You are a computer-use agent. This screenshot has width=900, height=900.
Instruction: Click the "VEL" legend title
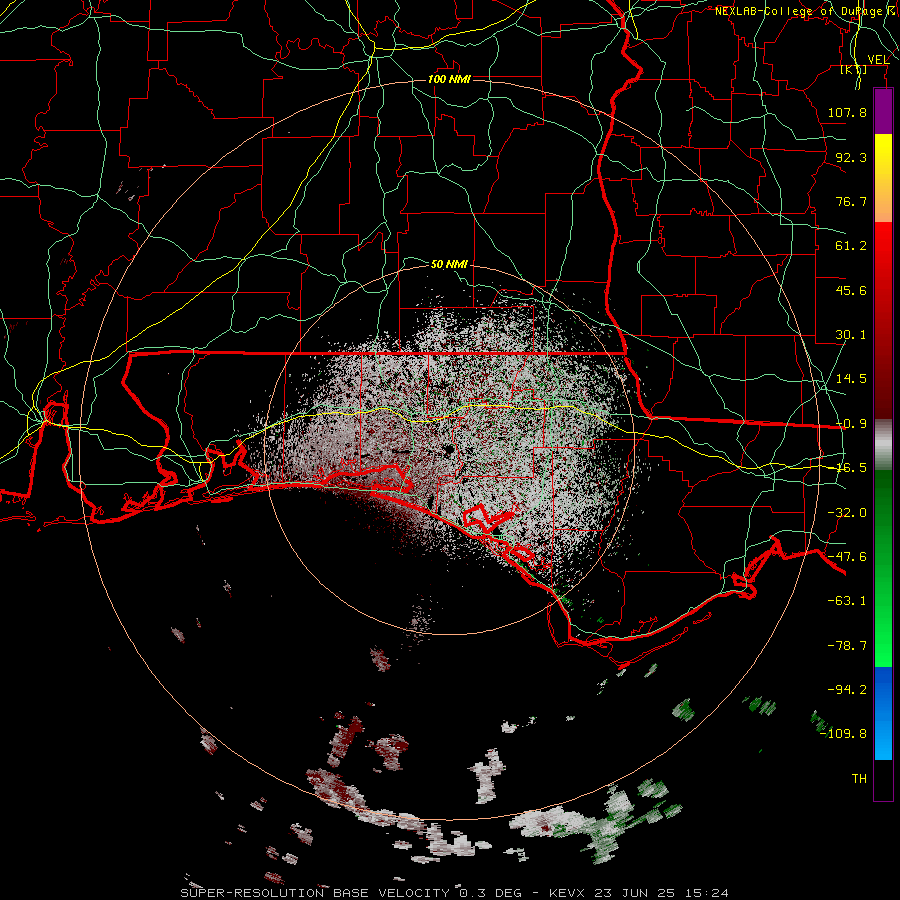[878, 59]
